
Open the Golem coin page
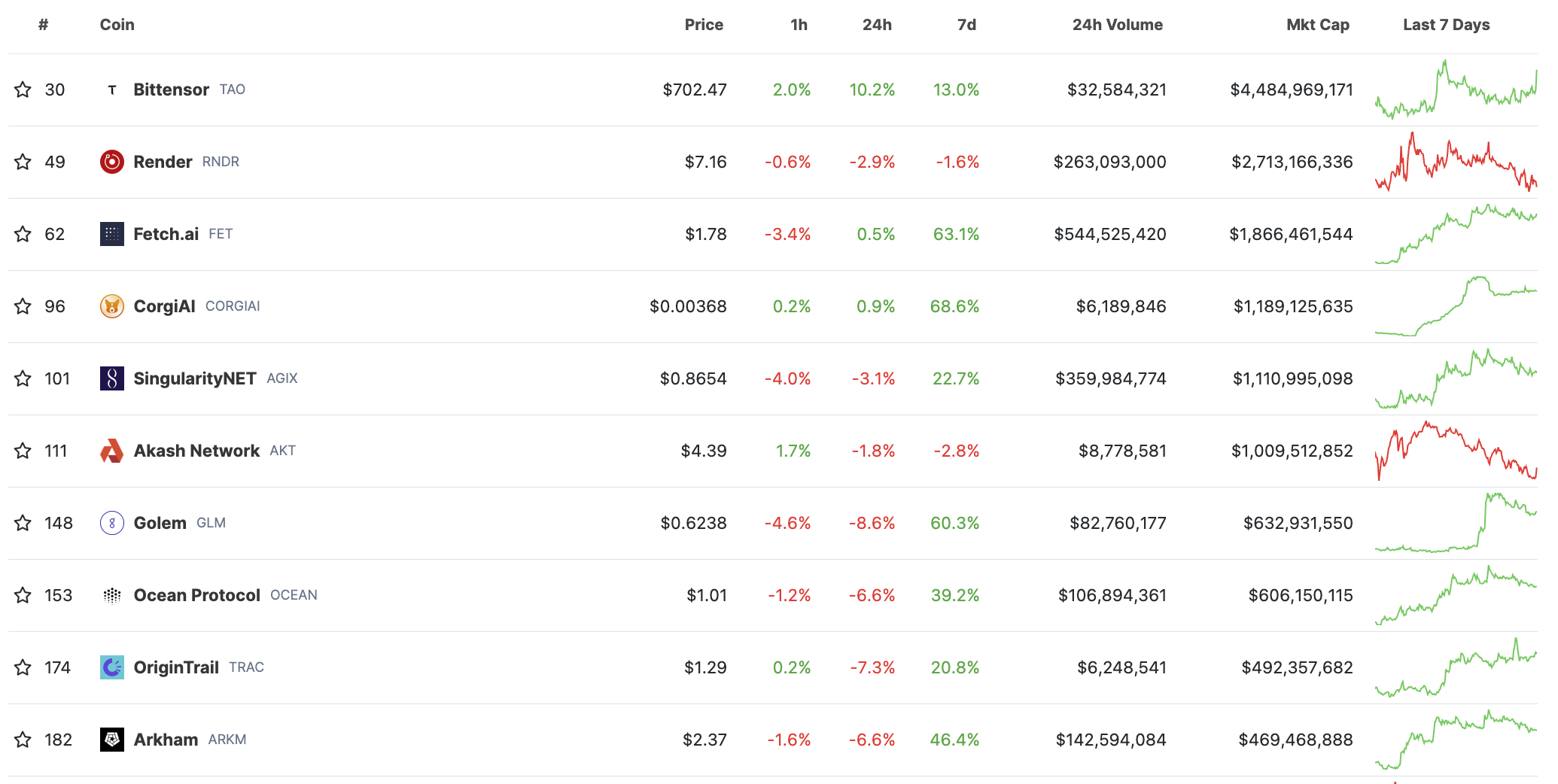click(160, 523)
